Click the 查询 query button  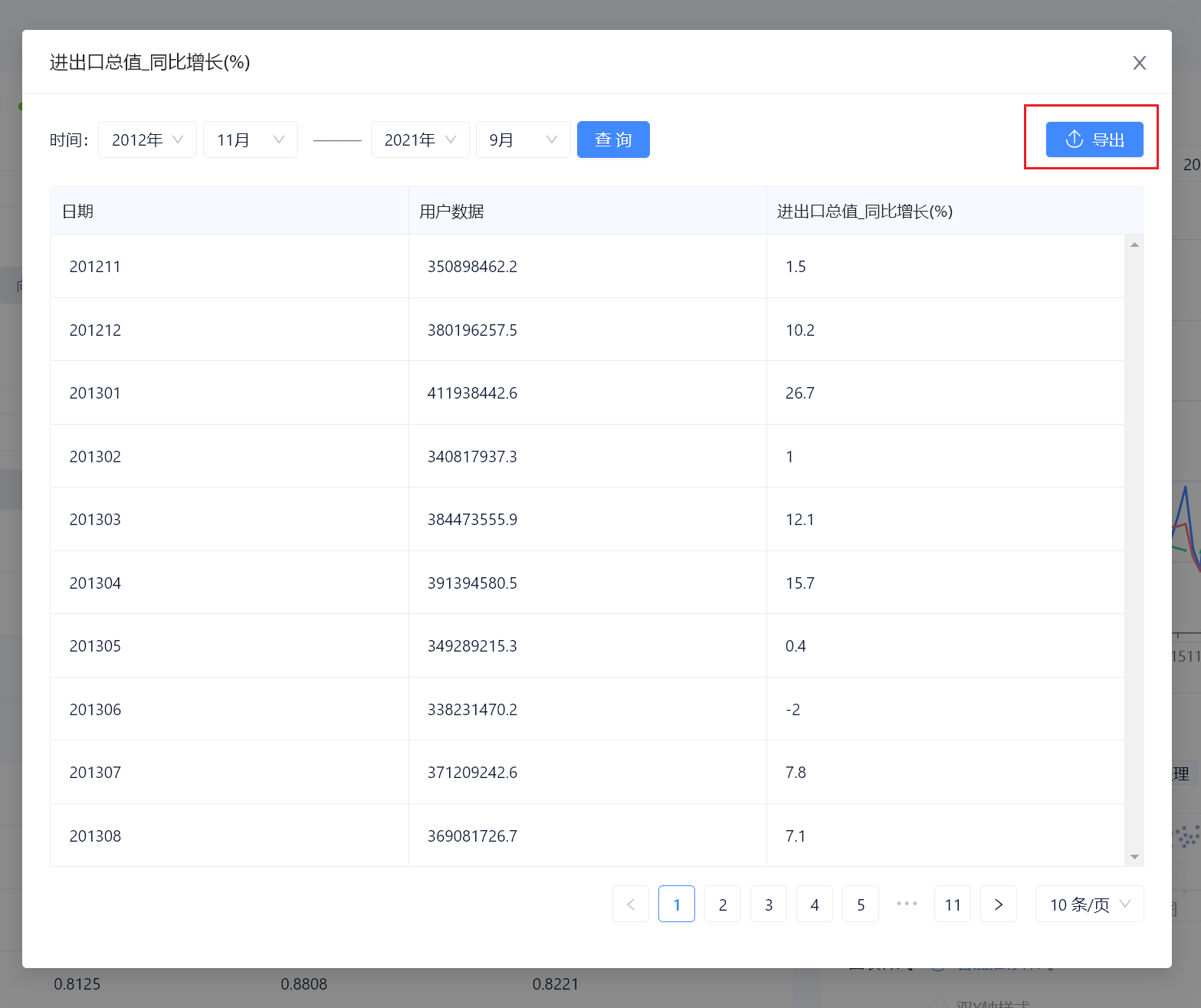point(613,140)
